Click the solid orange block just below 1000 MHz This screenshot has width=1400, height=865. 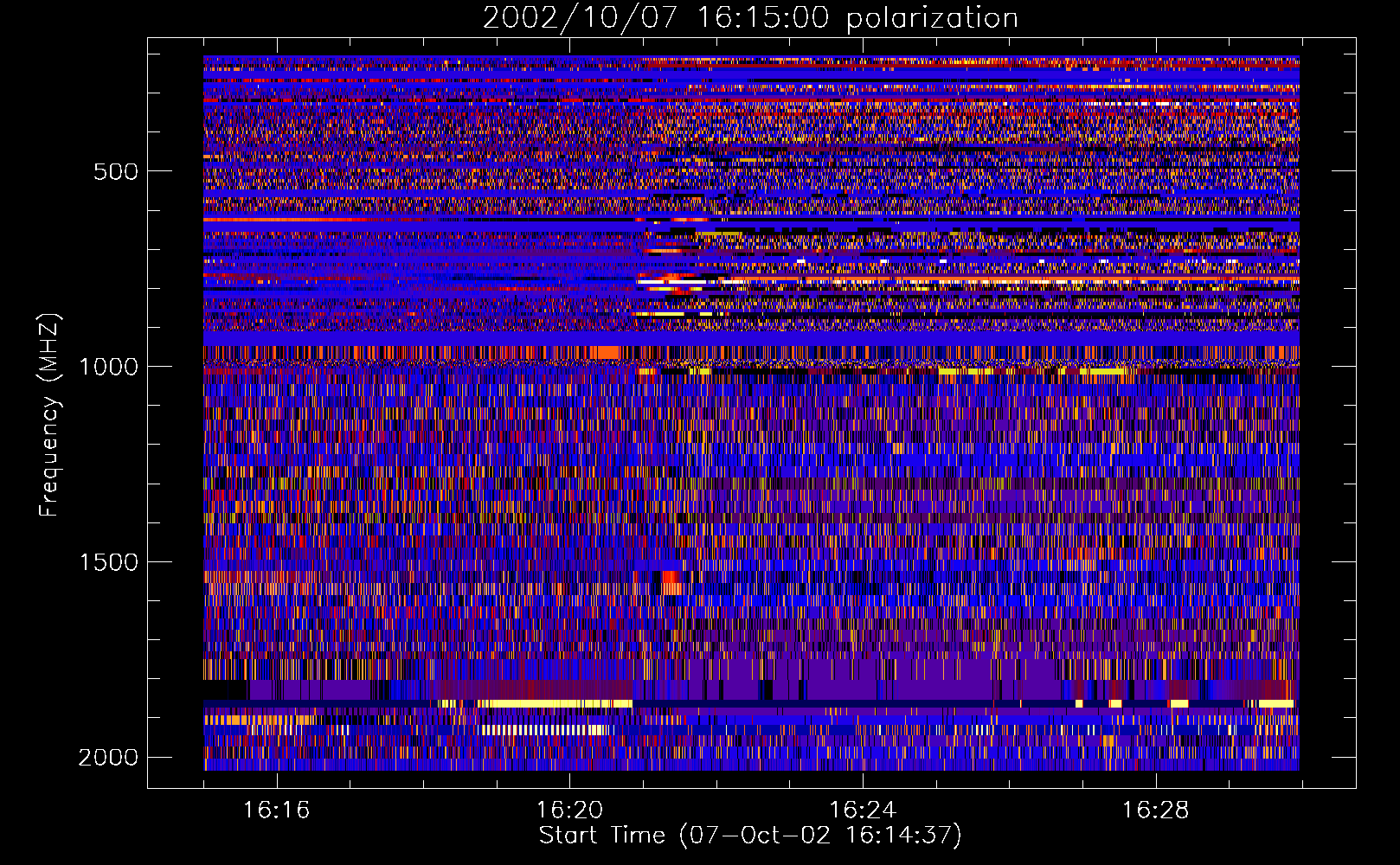608,352
